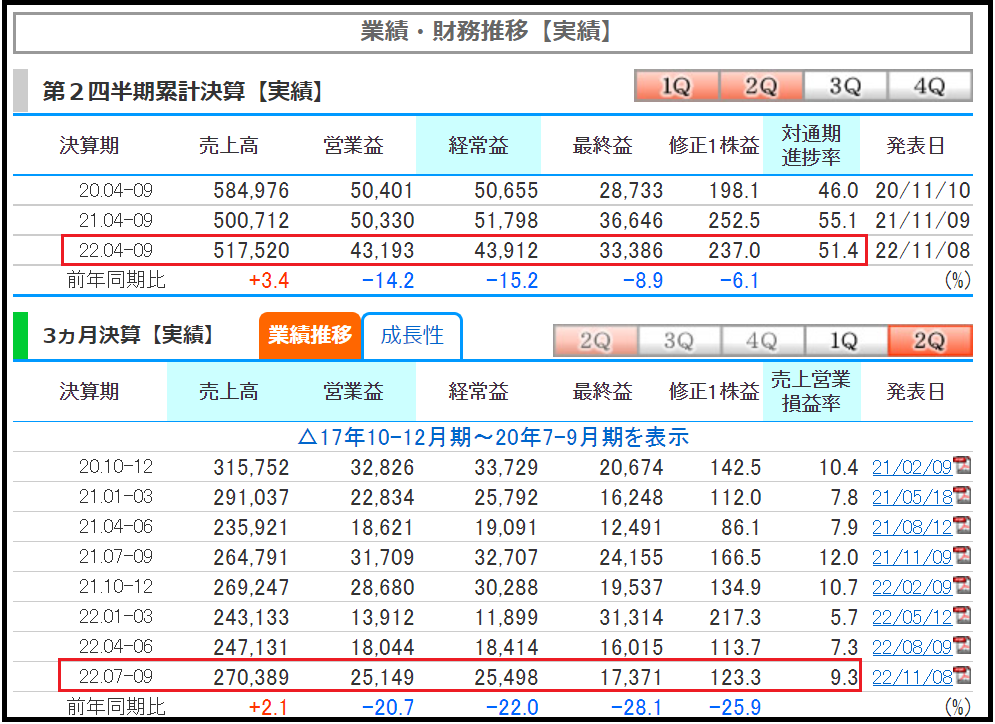Select the 22.04-09 period row label

tap(116, 250)
